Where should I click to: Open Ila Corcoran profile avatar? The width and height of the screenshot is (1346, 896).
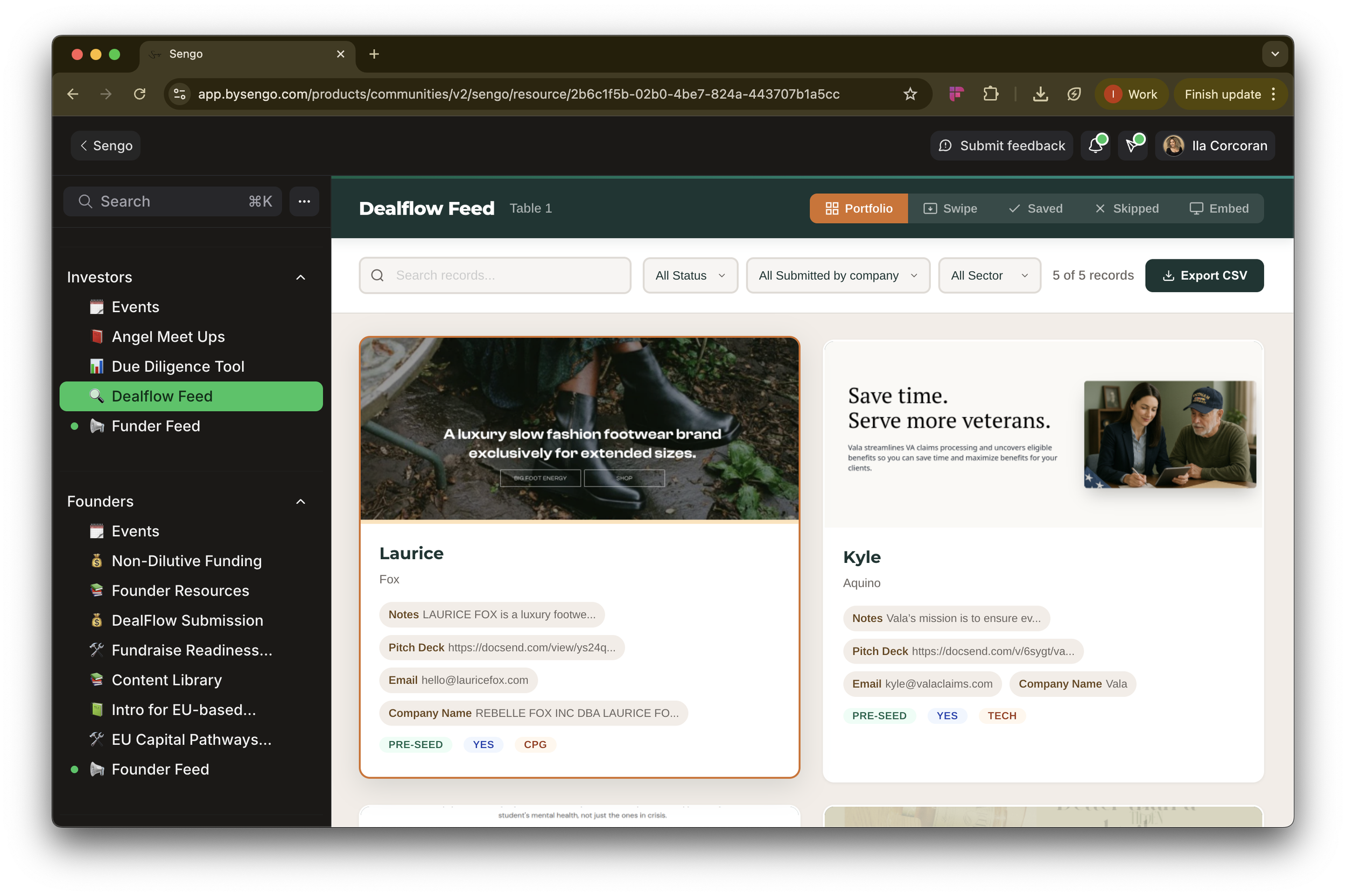pos(1173,146)
